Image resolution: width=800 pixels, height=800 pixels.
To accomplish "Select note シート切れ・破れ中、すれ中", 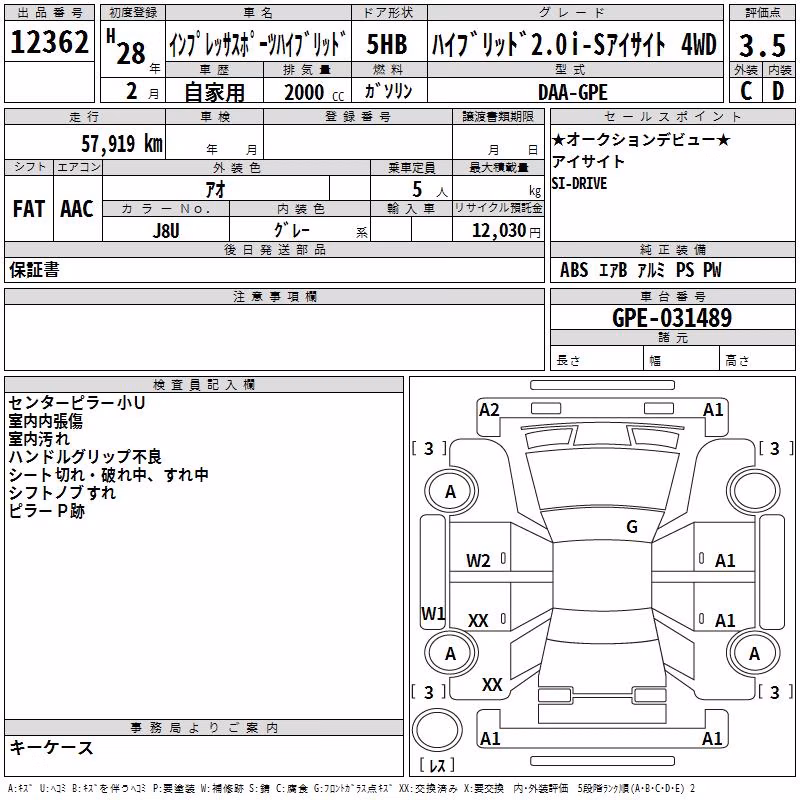I will tap(109, 474).
